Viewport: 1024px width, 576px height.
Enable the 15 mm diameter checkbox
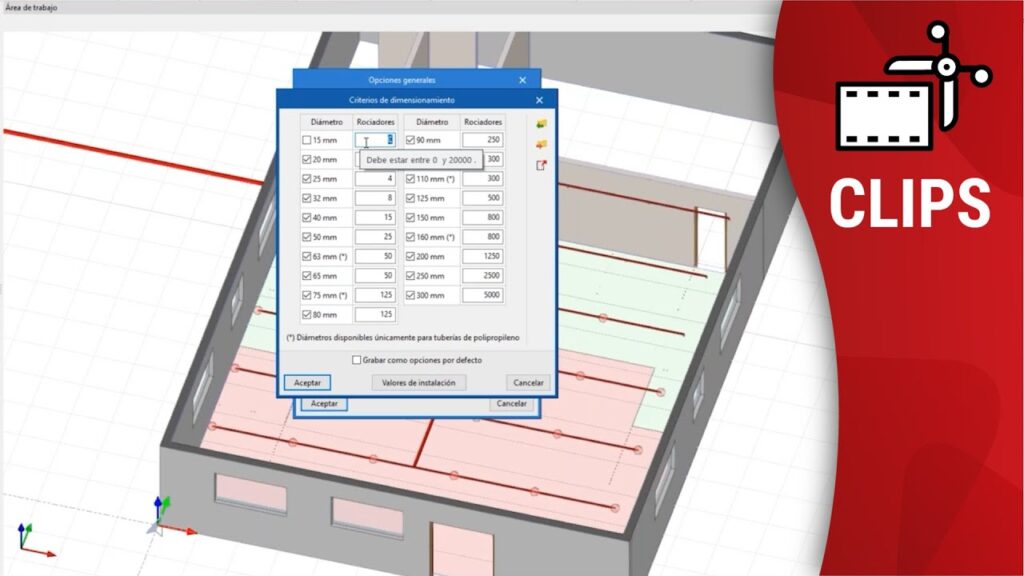(307, 141)
